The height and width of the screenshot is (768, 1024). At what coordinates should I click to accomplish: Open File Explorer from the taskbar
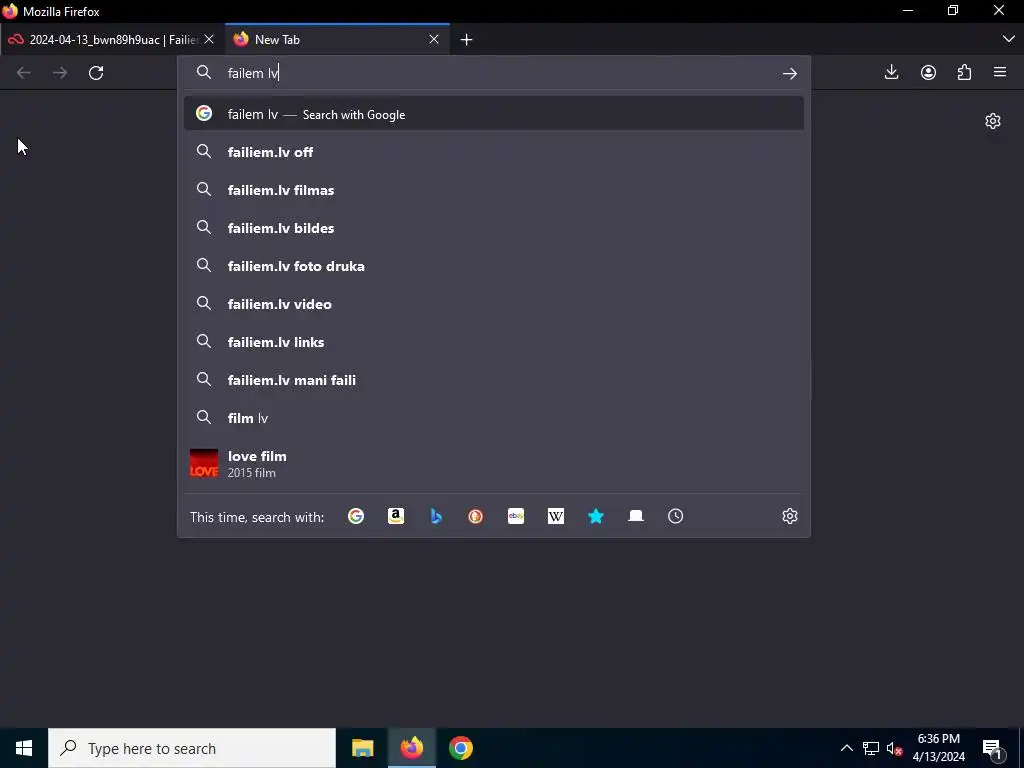click(362, 748)
